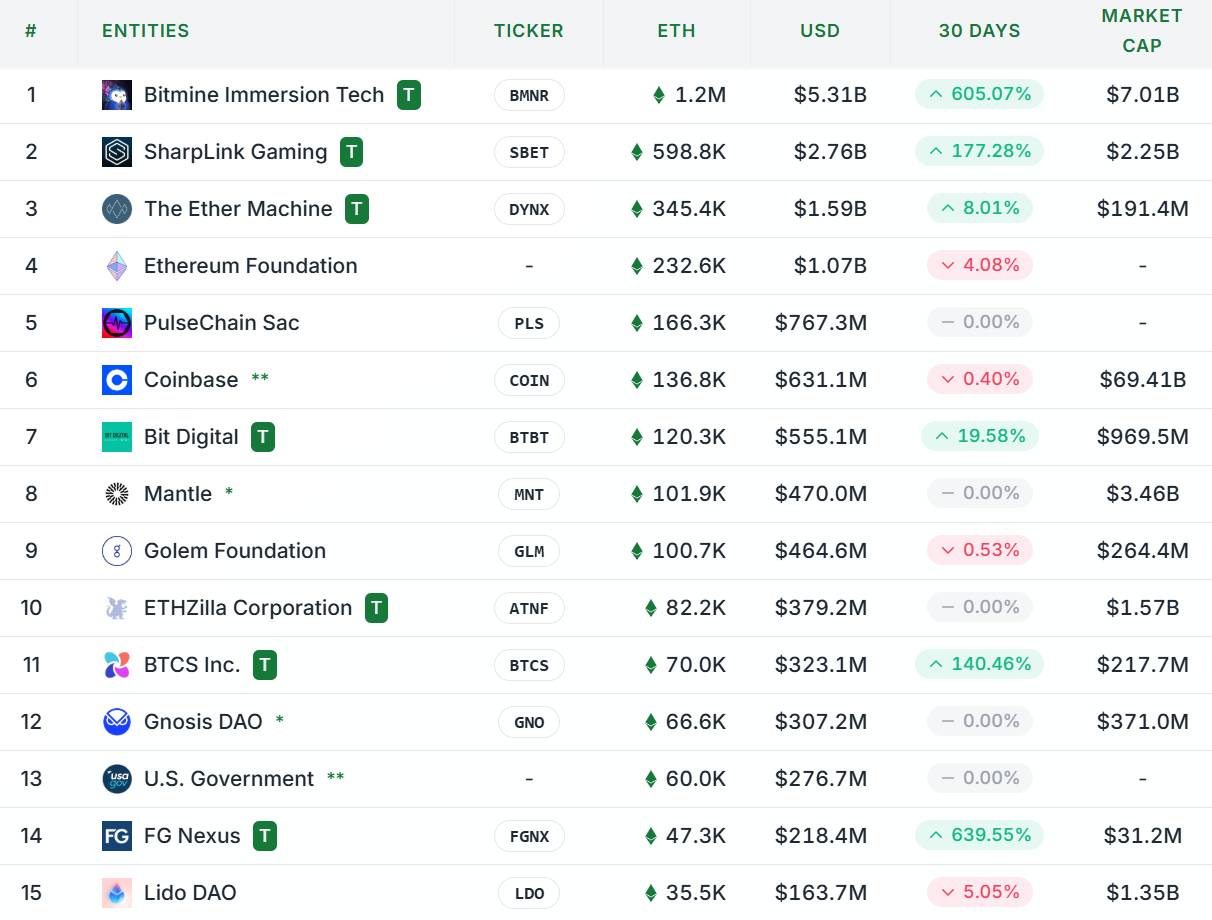Click the Golem Foundation entity name
The width and height of the screenshot is (1212, 920).
pyautogui.click(x=235, y=551)
